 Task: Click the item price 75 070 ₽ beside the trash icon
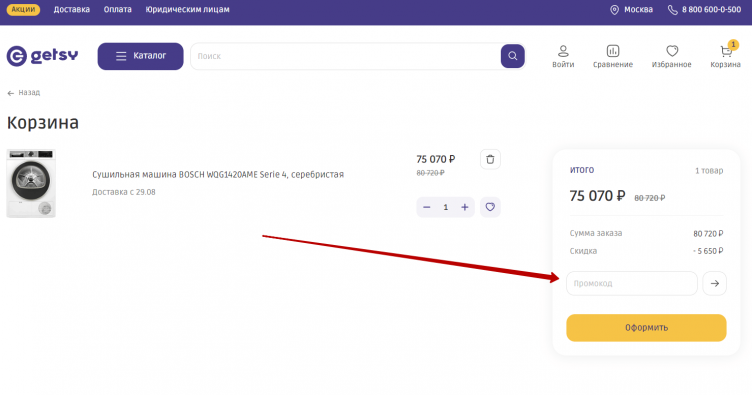435,159
